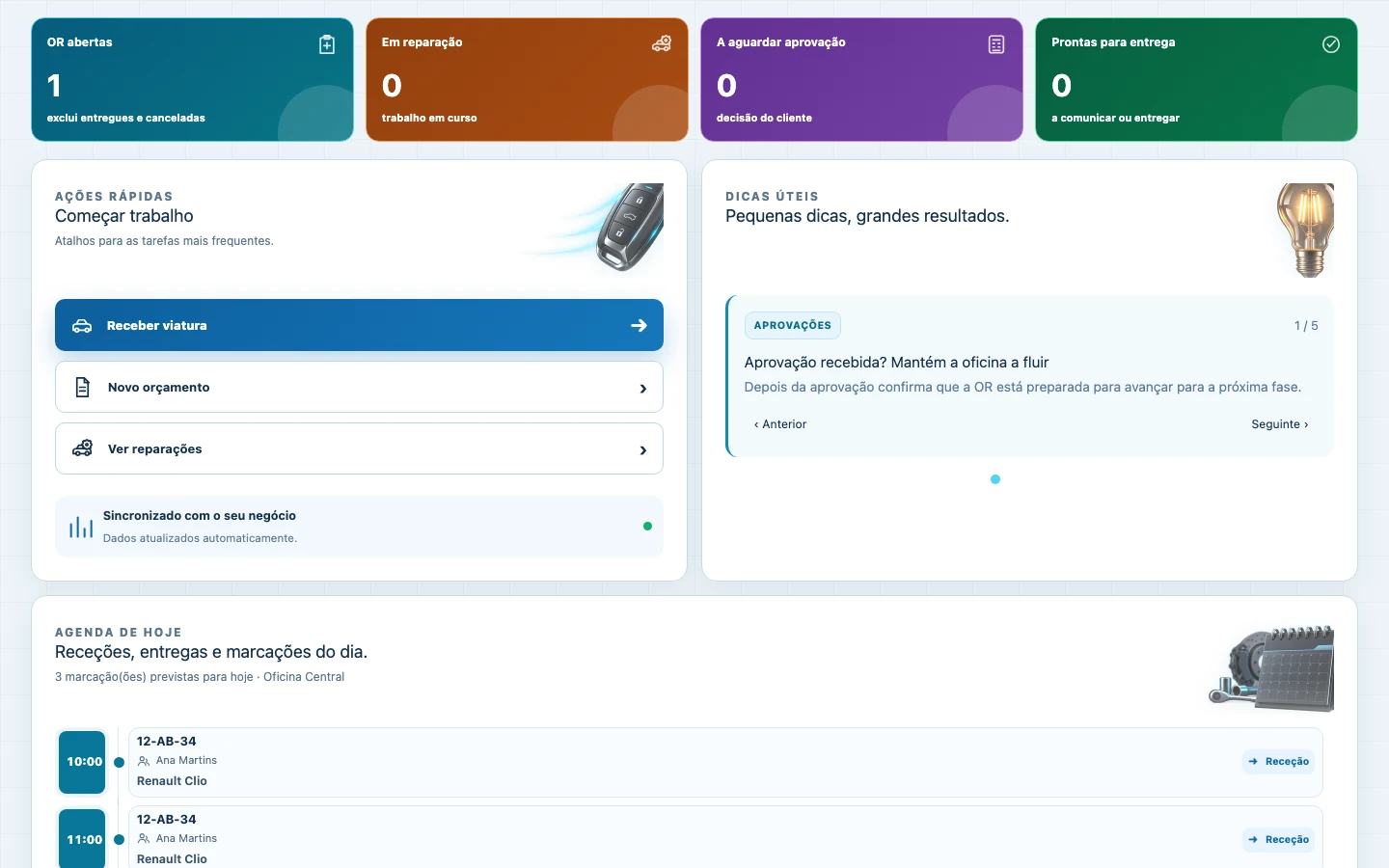This screenshot has height=868, width=1389.
Task: Open the A aguardar aprovação summary card
Action: [x=862, y=80]
